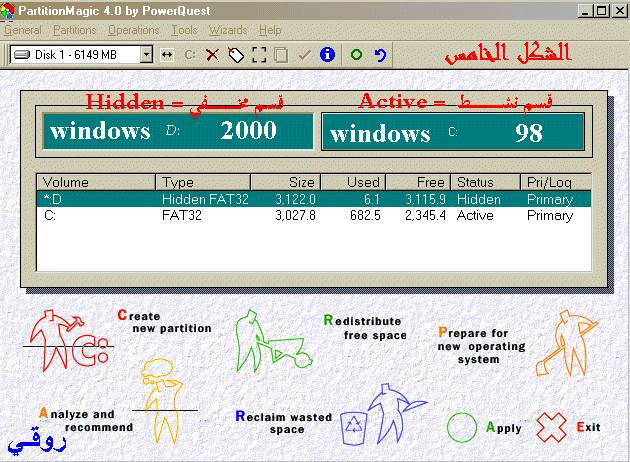Click the Status column header
This screenshot has height=462, width=630.
(485, 182)
